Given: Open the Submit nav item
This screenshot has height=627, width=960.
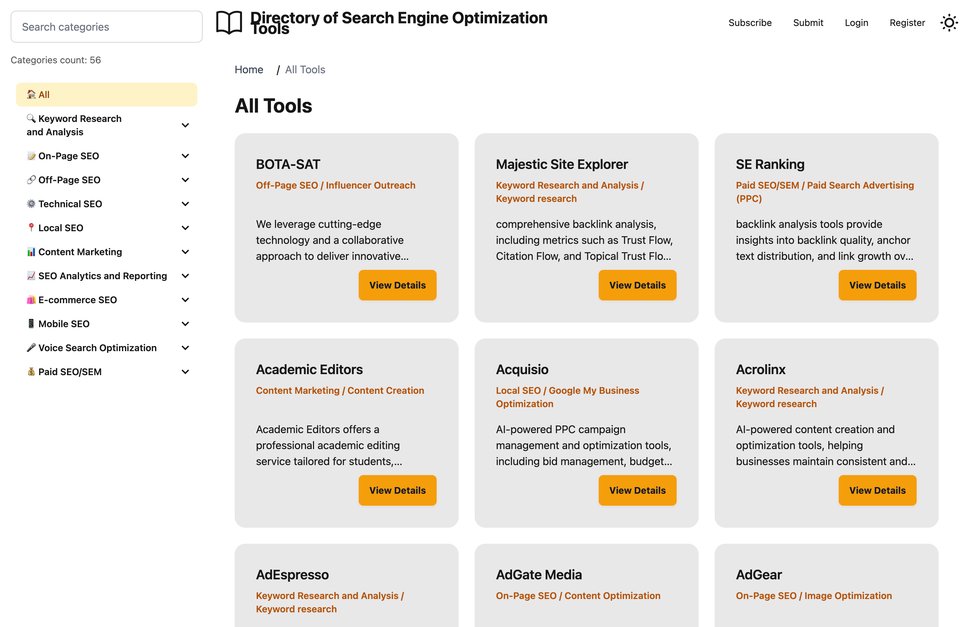Looking at the screenshot, I should (808, 23).
